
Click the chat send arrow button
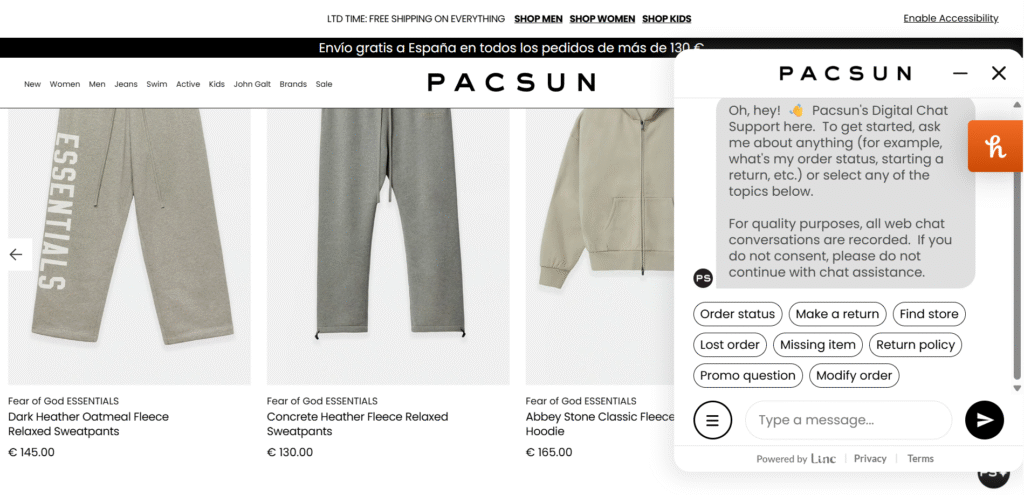coord(984,420)
